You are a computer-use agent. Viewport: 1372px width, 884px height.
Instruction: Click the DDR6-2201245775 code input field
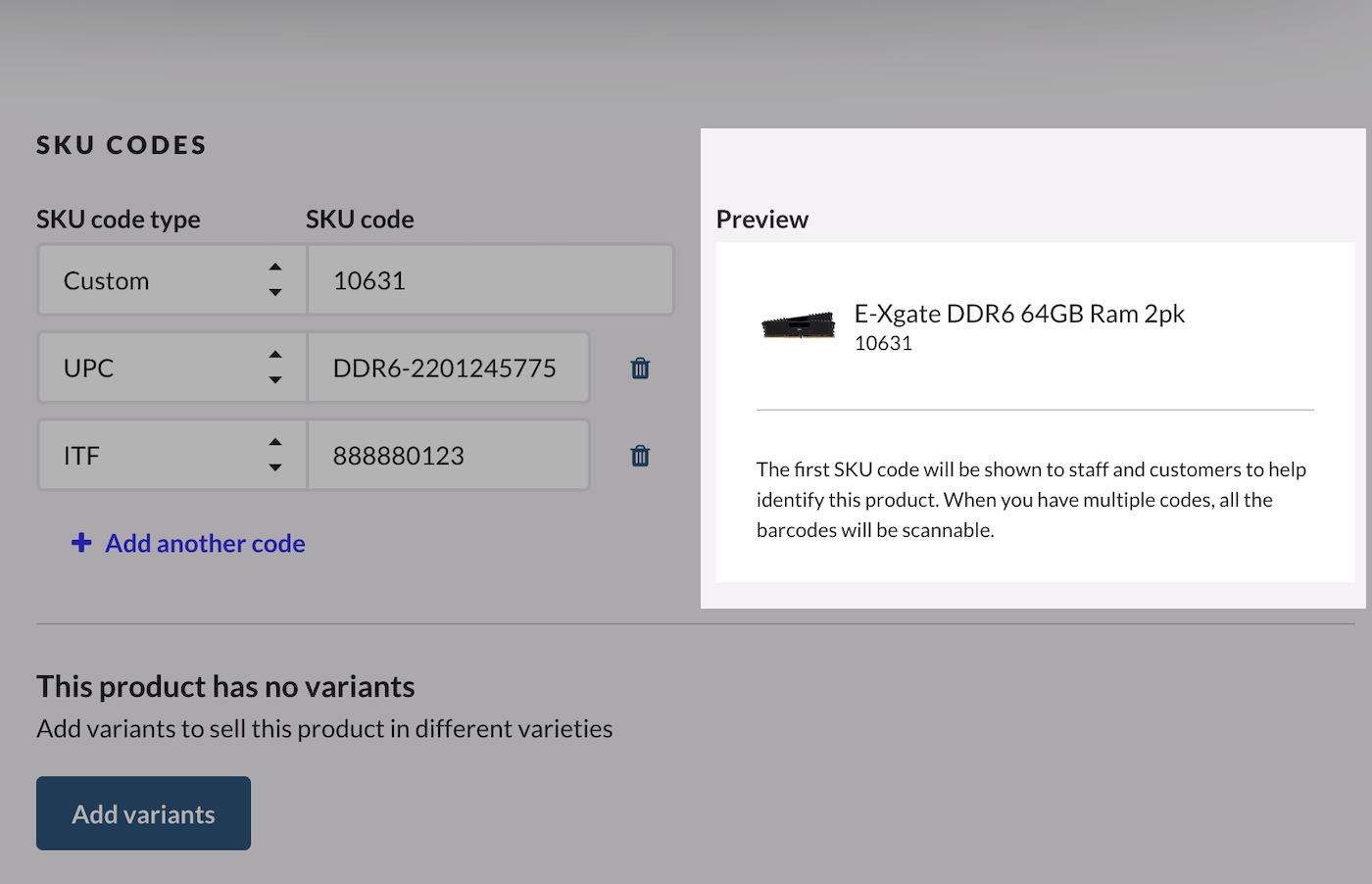click(448, 368)
